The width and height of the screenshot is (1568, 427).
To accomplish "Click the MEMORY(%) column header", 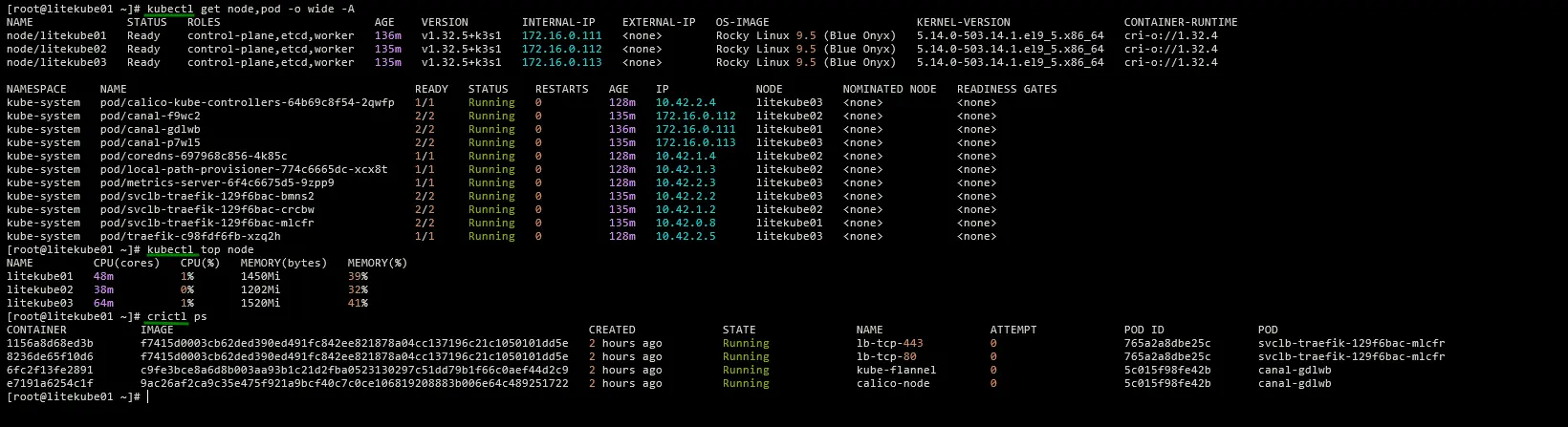I will [378, 263].
